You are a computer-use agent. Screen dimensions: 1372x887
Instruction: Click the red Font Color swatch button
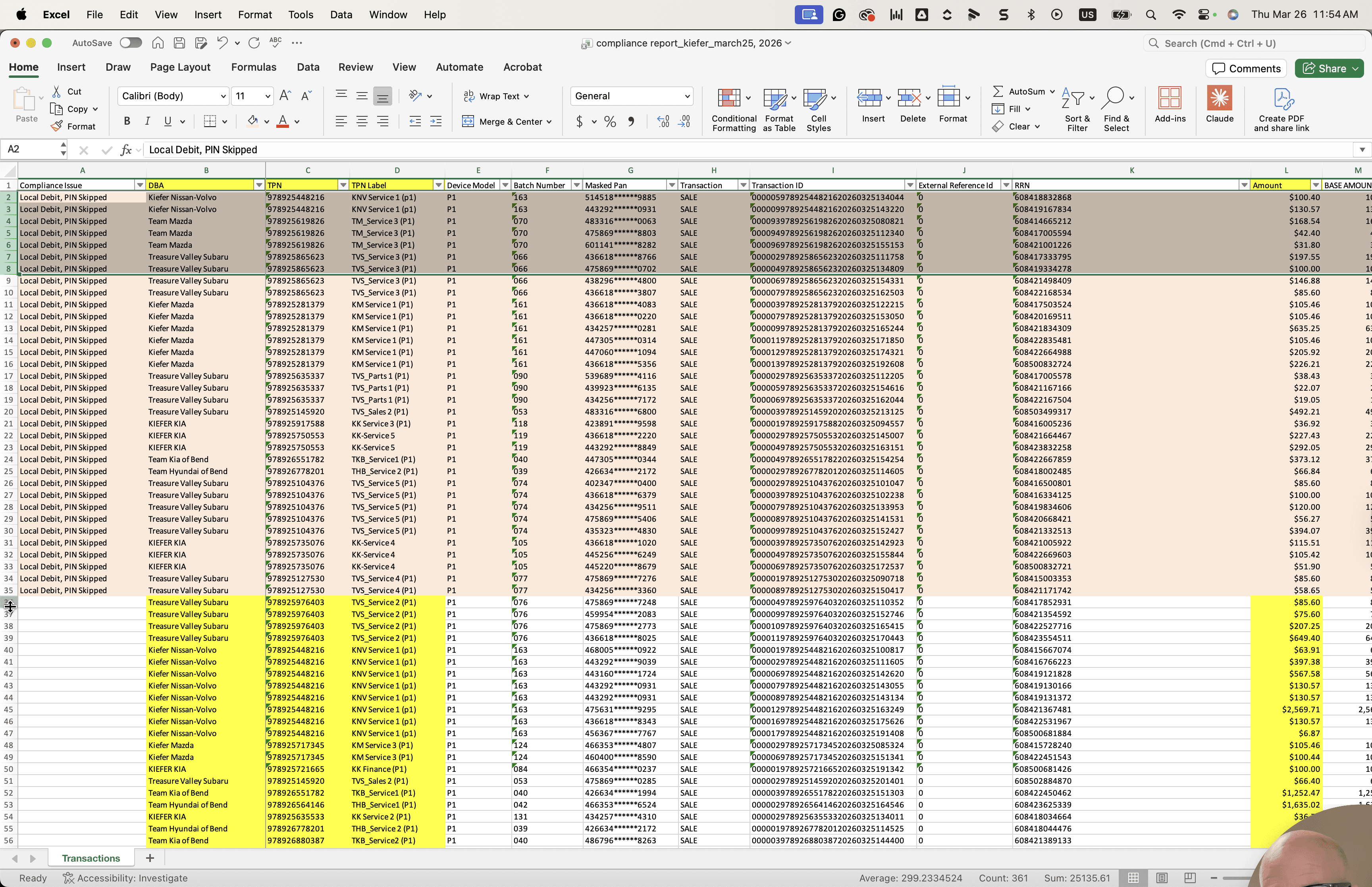click(282, 121)
